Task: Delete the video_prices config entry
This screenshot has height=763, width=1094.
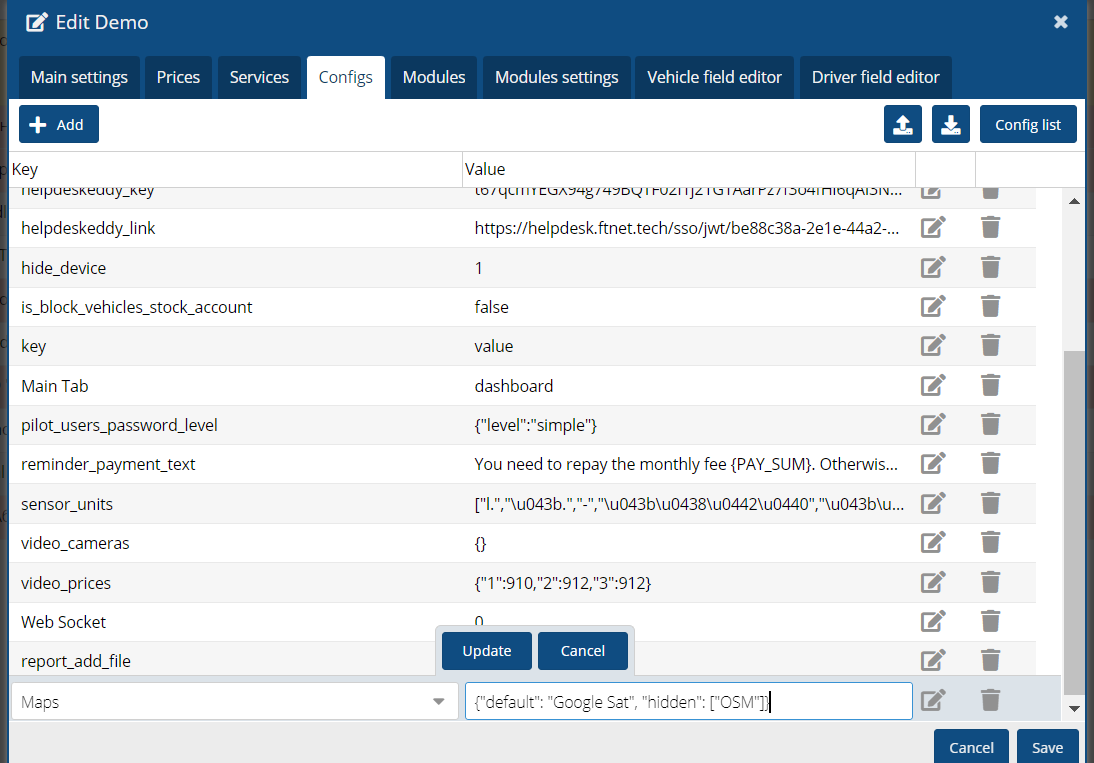Action: 990,582
